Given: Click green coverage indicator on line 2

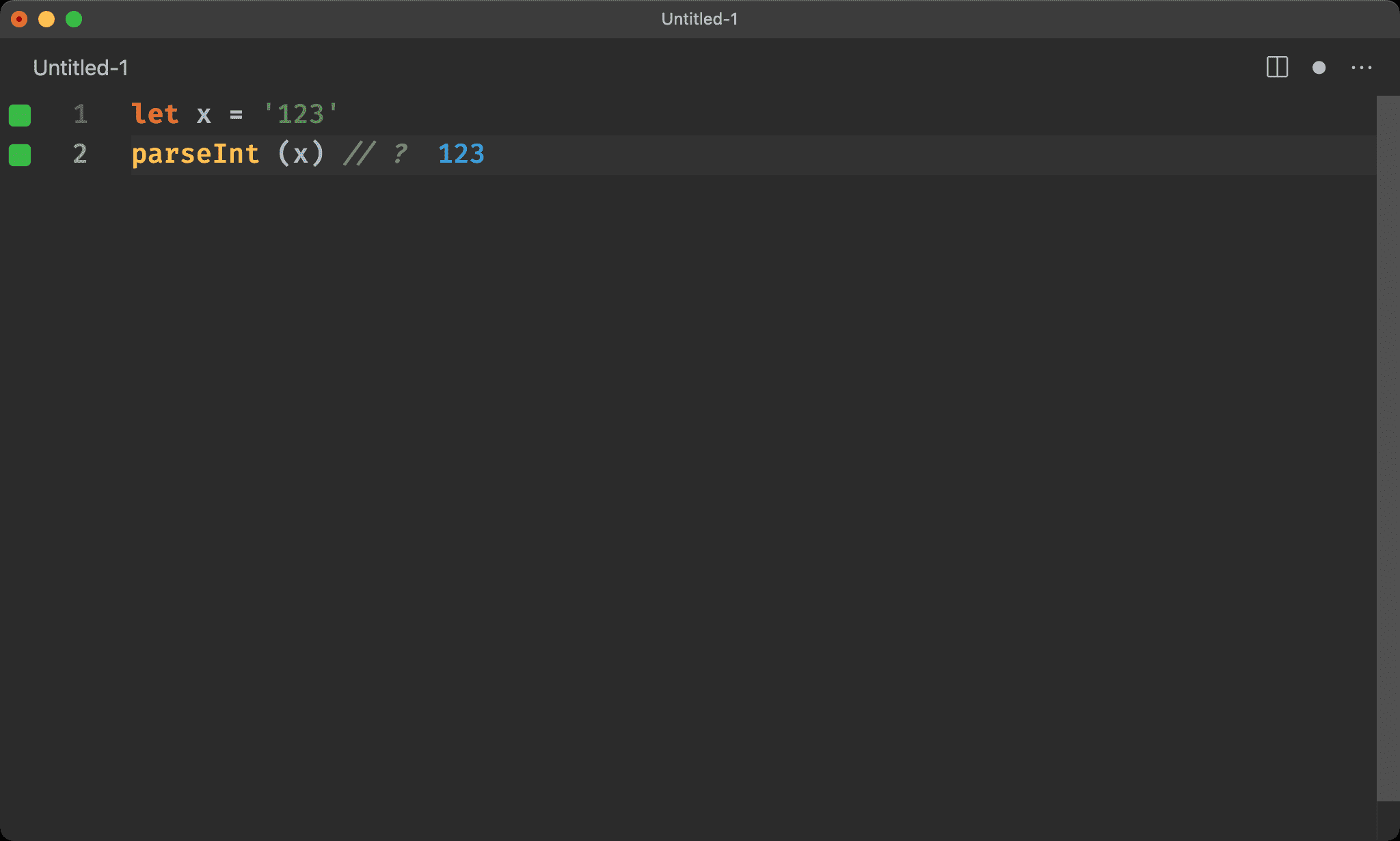Looking at the screenshot, I should point(20,155).
